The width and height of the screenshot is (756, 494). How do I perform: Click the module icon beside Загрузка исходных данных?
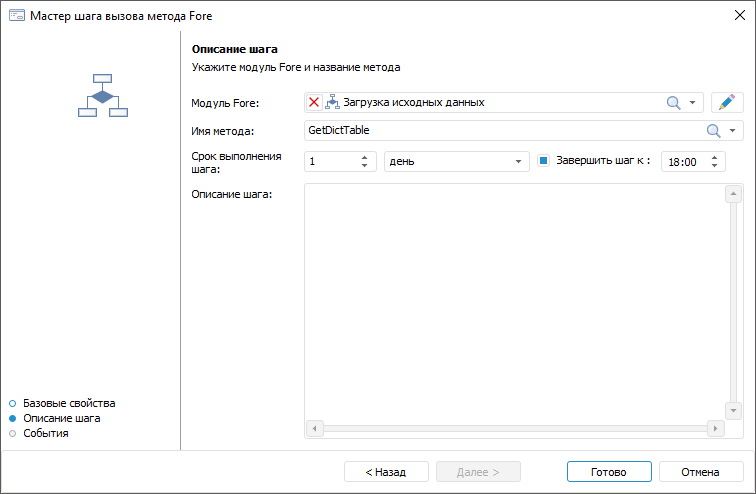tap(332, 102)
